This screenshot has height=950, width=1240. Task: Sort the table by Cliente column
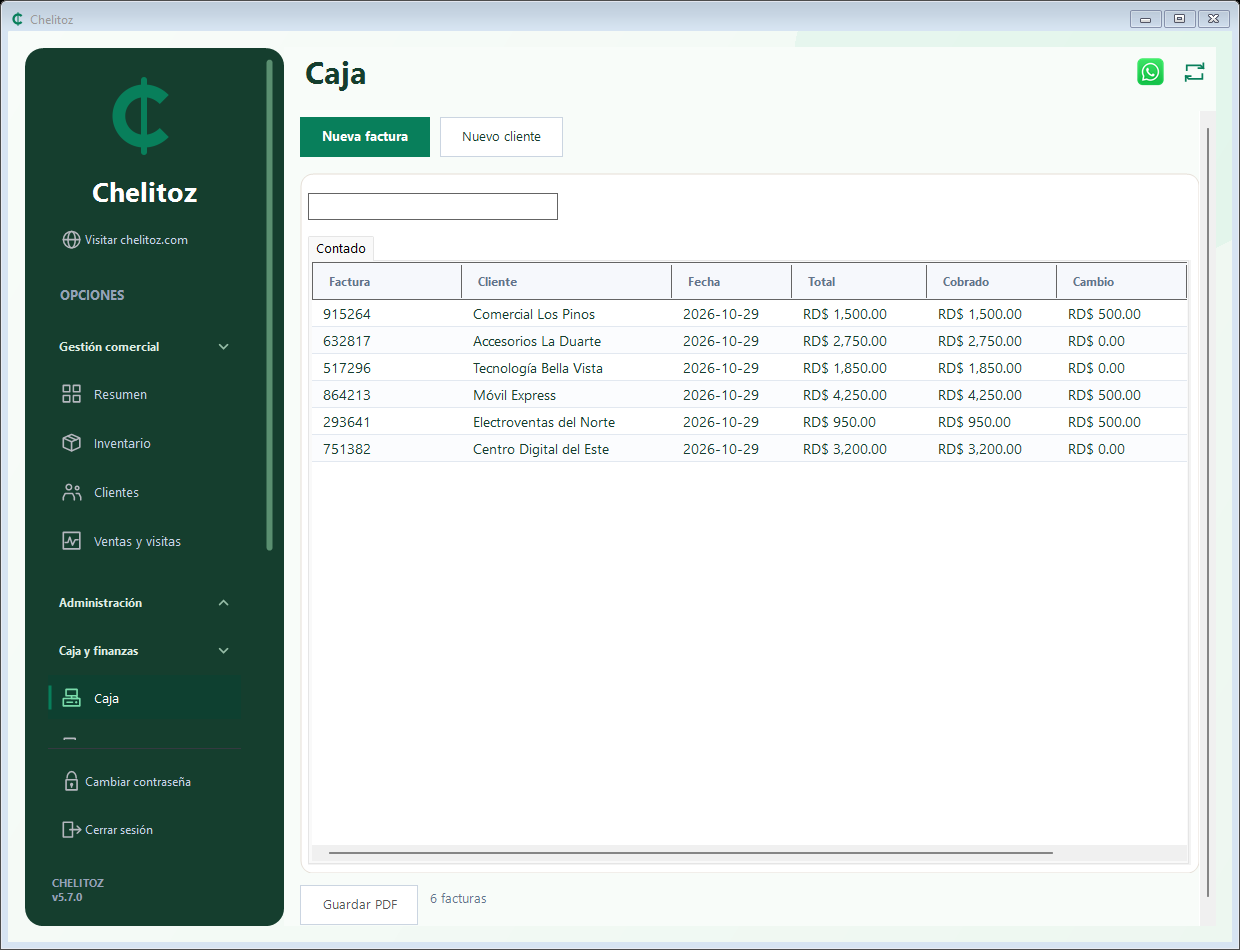point(567,281)
